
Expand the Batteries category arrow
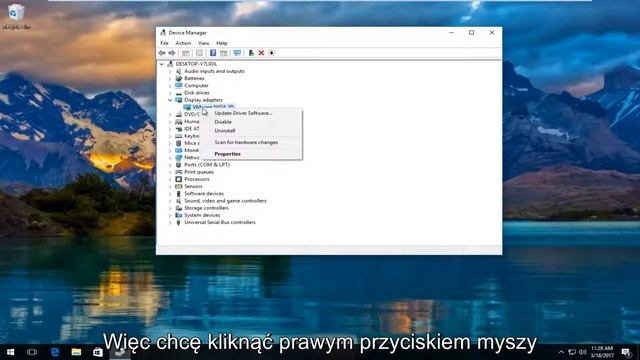click(170, 78)
